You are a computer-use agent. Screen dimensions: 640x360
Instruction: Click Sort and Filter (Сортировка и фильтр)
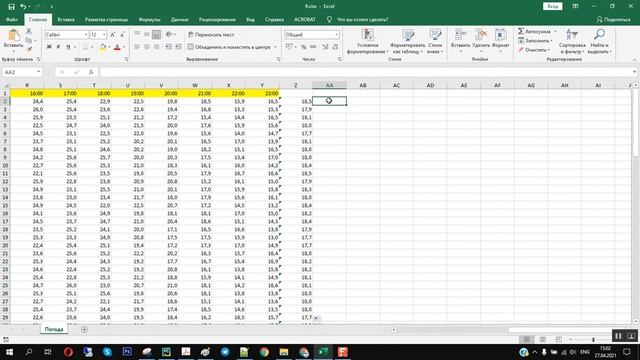coord(572,41)
